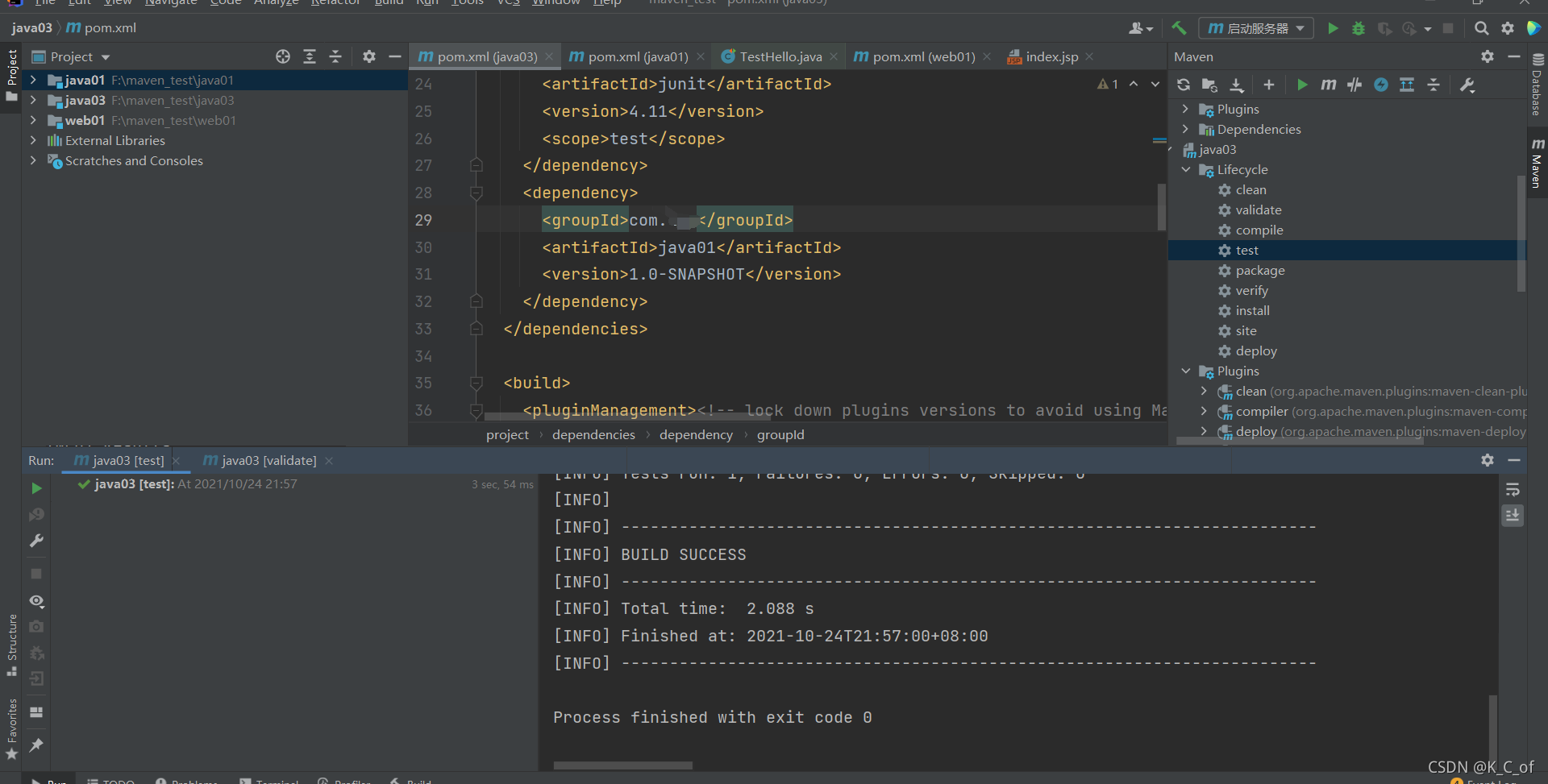The height and width of the screenshot is (784, 1548).
Task: Locate opened file in Project tree
Action: [283, 56]
